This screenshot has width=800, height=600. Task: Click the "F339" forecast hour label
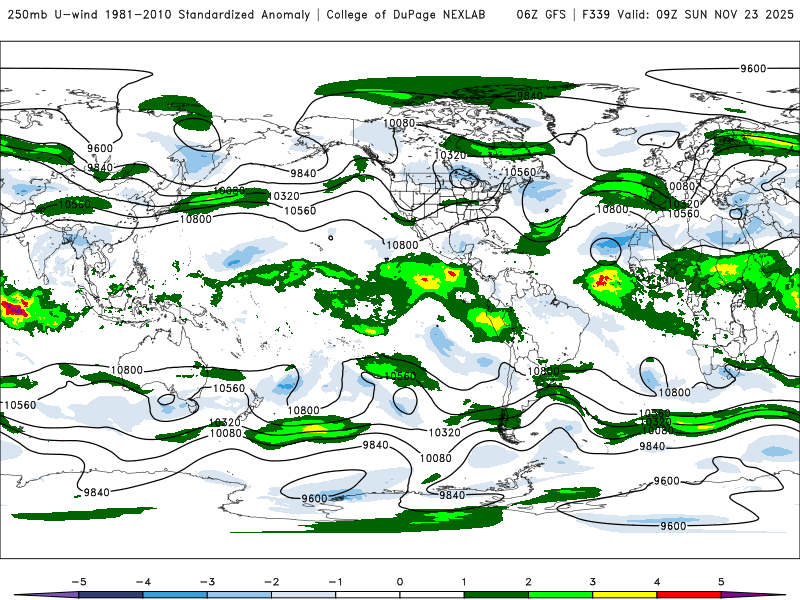(x=596, y=15)
